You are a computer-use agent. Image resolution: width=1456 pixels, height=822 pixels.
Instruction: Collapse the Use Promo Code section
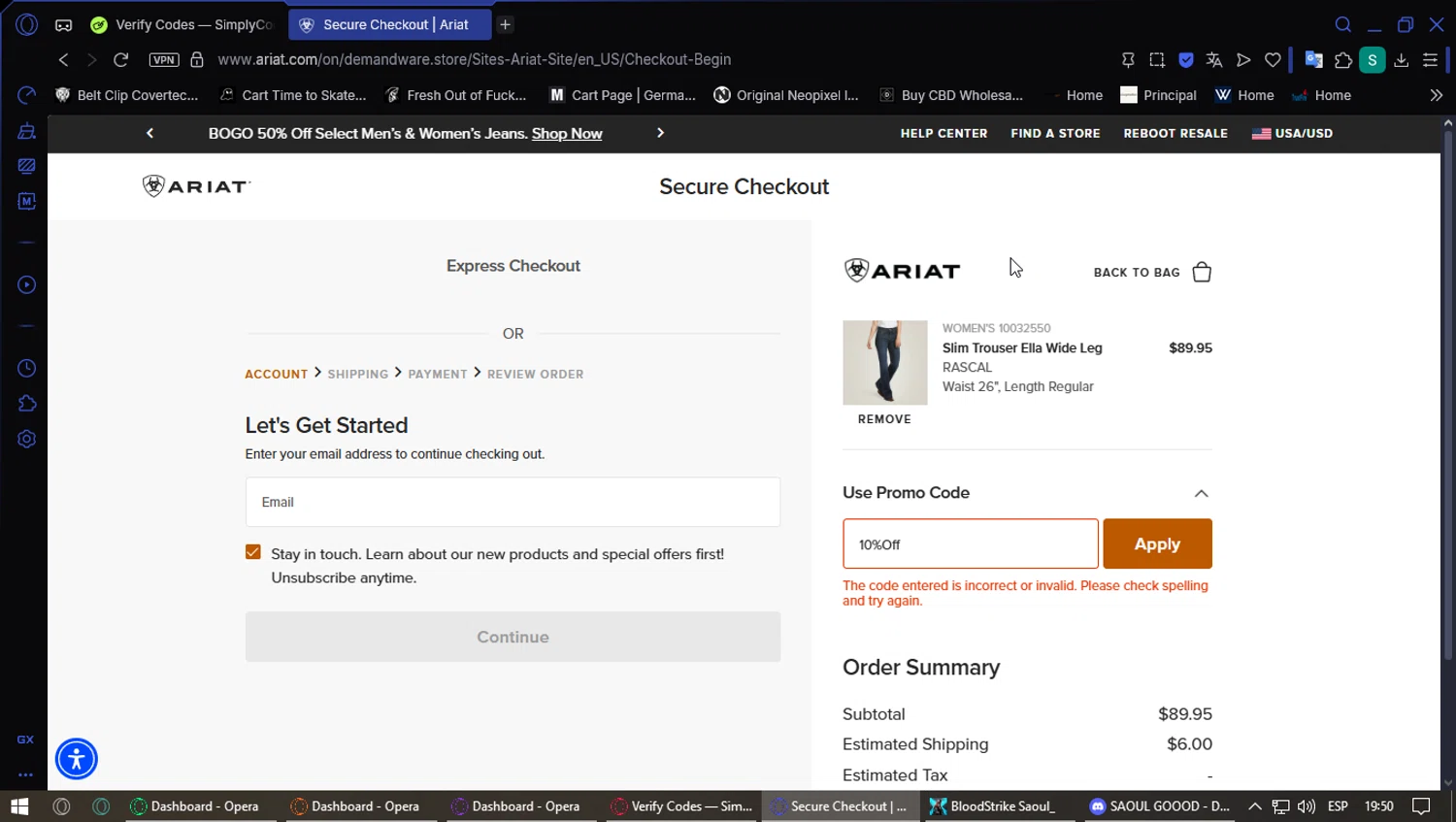tap(1201, 493)
